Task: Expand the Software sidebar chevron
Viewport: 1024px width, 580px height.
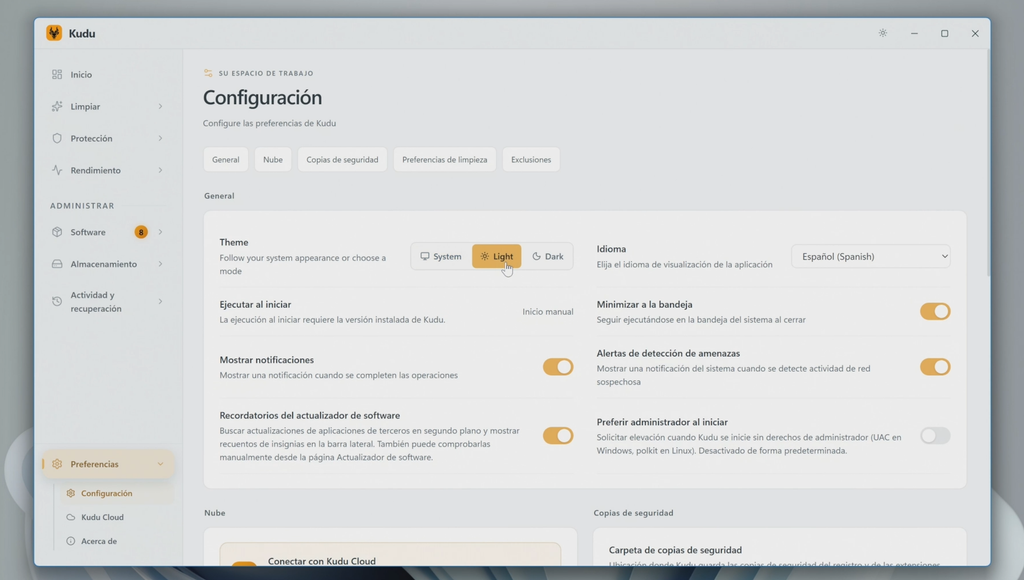Action: (x=160, y=232)
